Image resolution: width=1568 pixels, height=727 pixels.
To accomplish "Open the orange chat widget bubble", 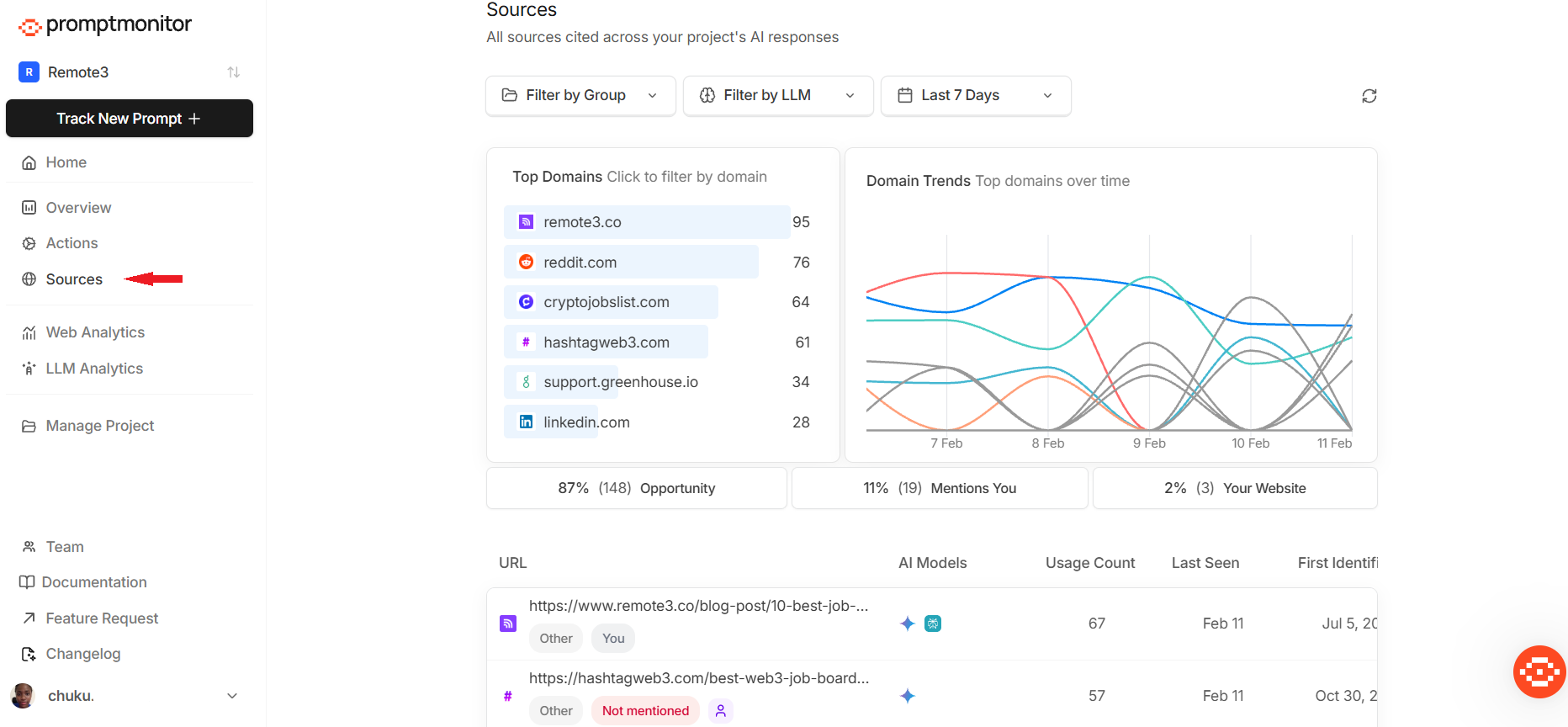I will pyautogui.click(x=1539, y=671).
